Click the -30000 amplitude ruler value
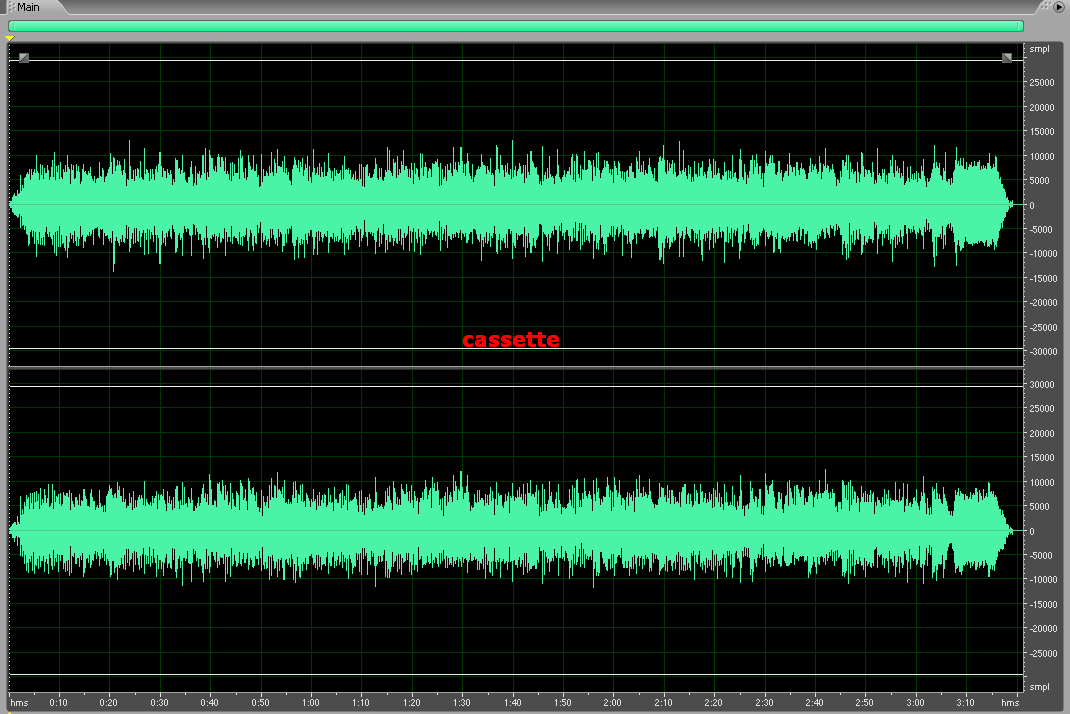The height and width of the screenshot is (714, 1070). pyautogui.click(x=1042, y=352)
